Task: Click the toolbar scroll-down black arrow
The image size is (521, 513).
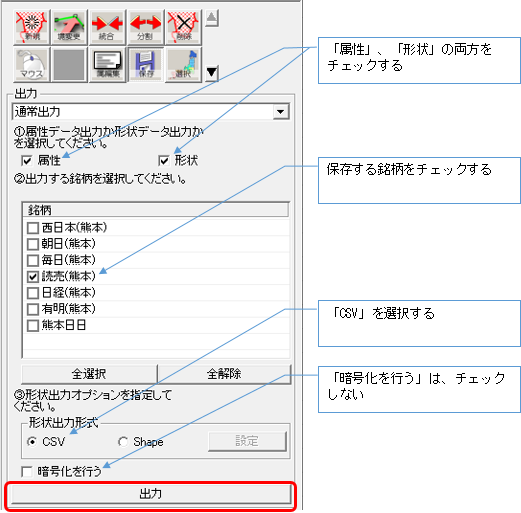Action: click(212, 73)
